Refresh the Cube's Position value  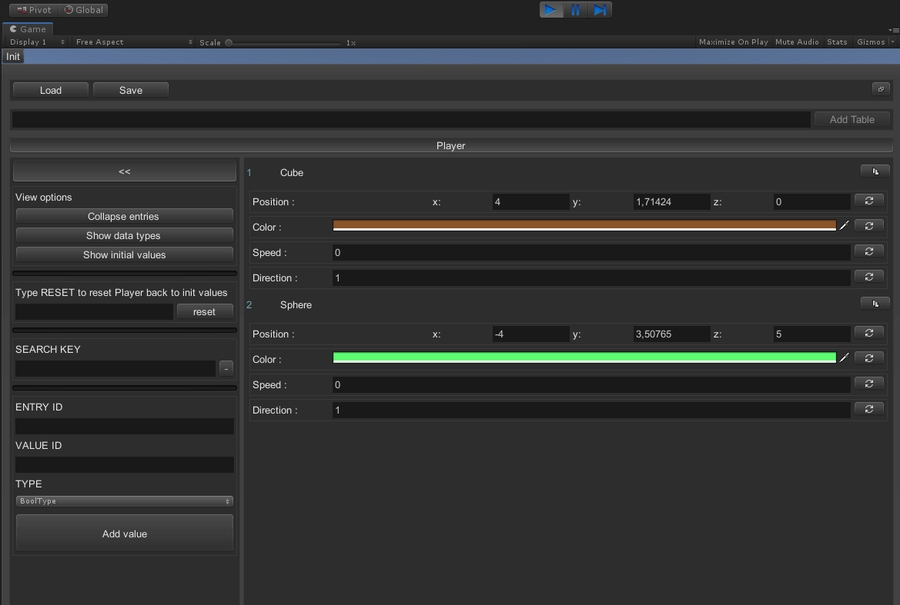click(869, 200)
